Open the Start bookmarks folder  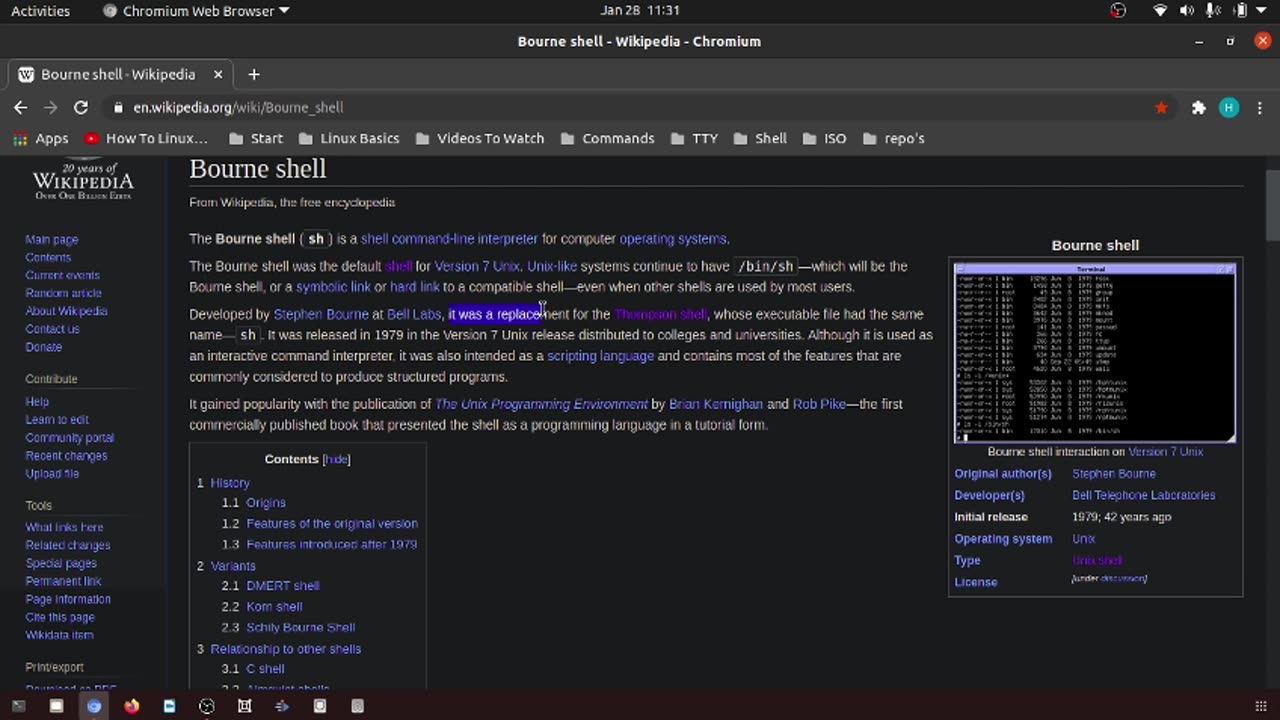click(255, 138)
